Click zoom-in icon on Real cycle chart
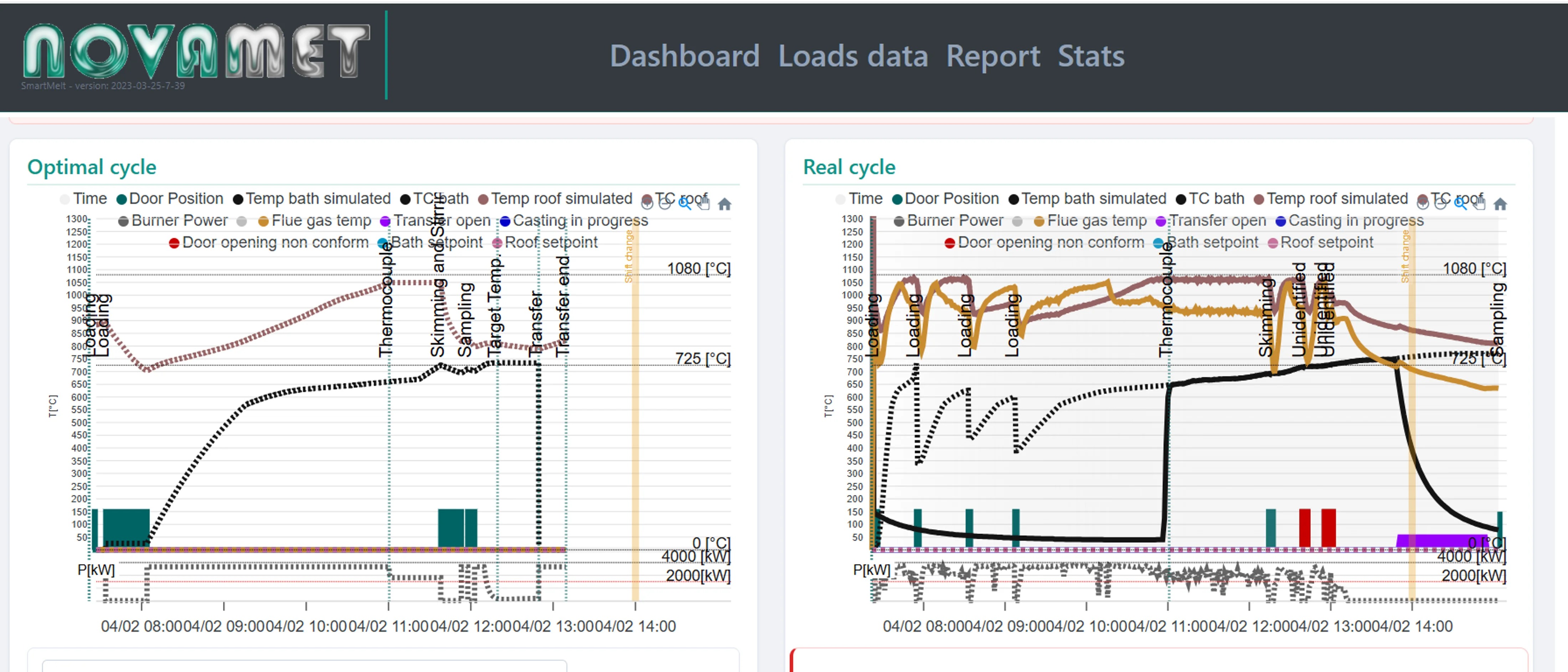Image resolution: width=1568 pixels, height=672 pixels. [1423, 204]
